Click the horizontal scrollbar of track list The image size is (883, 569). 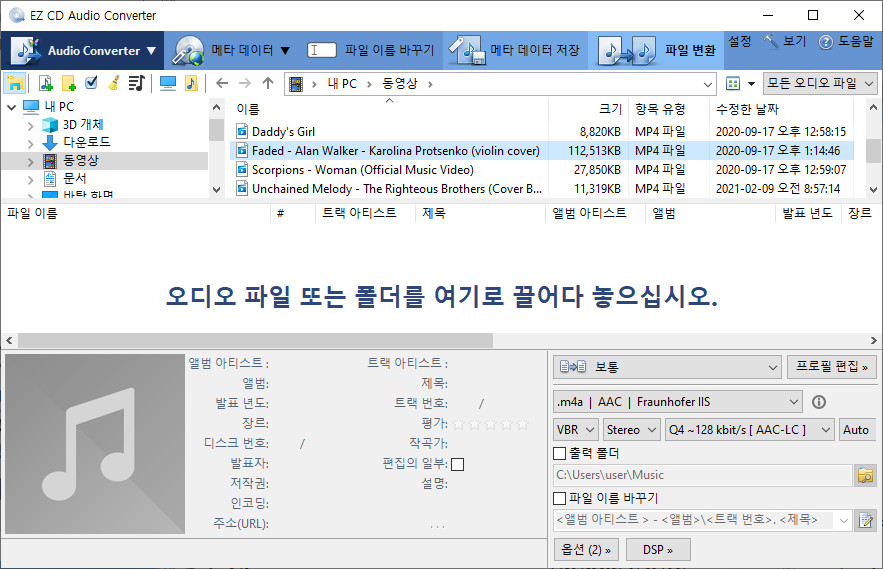tap(255, 340)
